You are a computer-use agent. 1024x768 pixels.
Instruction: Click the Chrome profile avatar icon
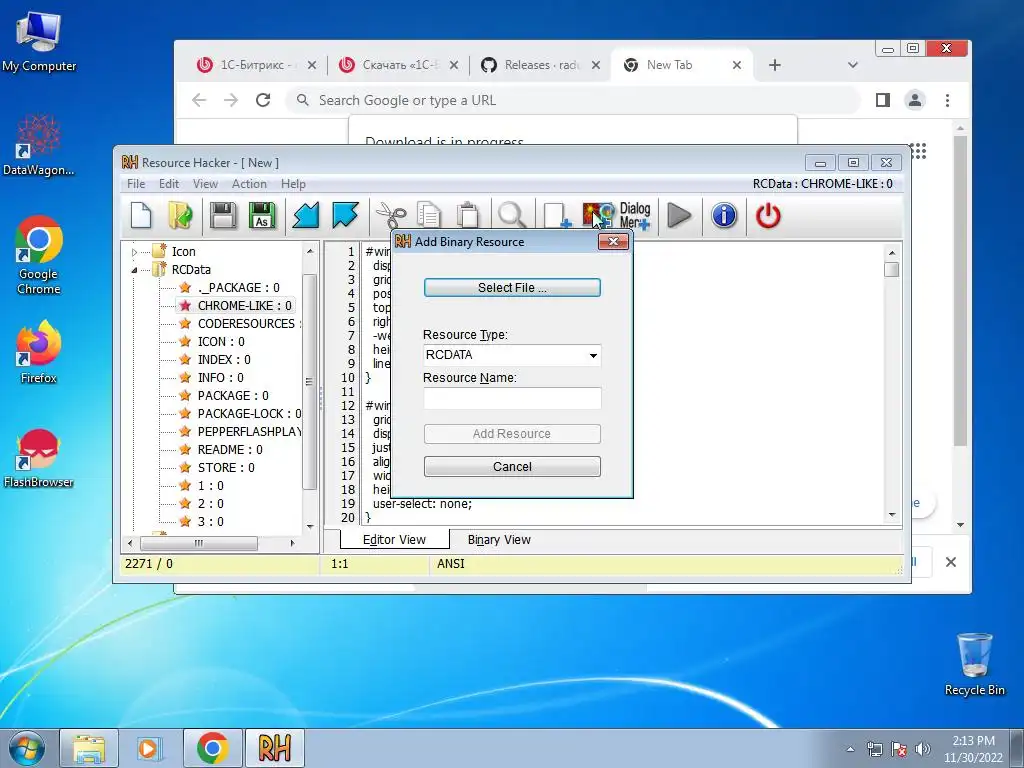[915, 101]
